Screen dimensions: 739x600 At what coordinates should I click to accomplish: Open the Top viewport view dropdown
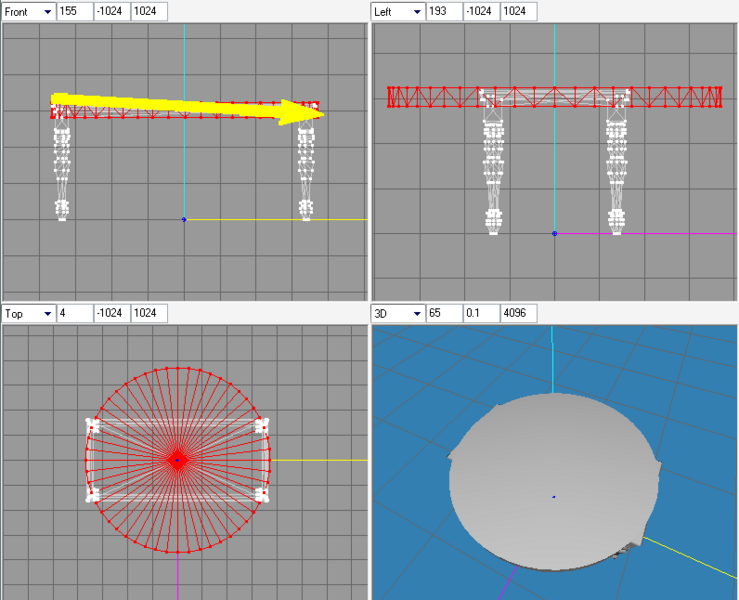(28, 313)
